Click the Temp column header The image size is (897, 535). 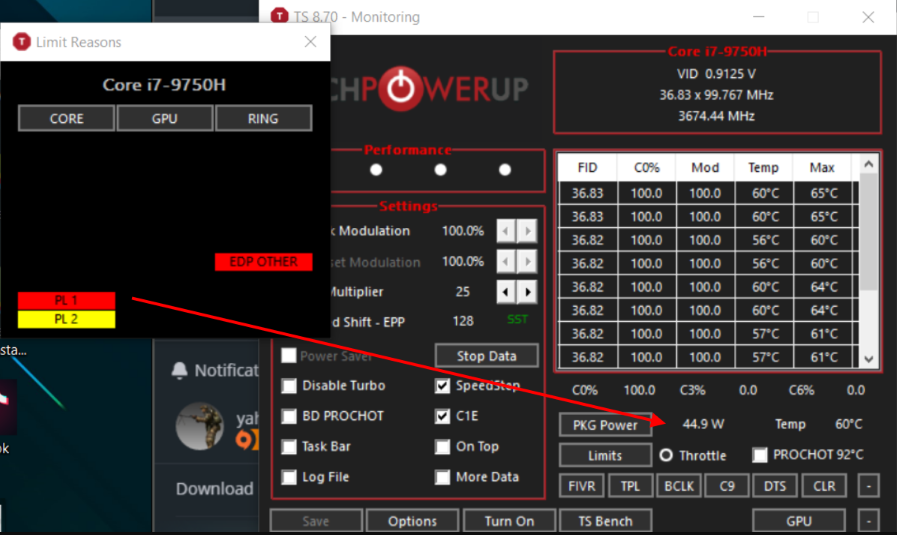point(763,168)
